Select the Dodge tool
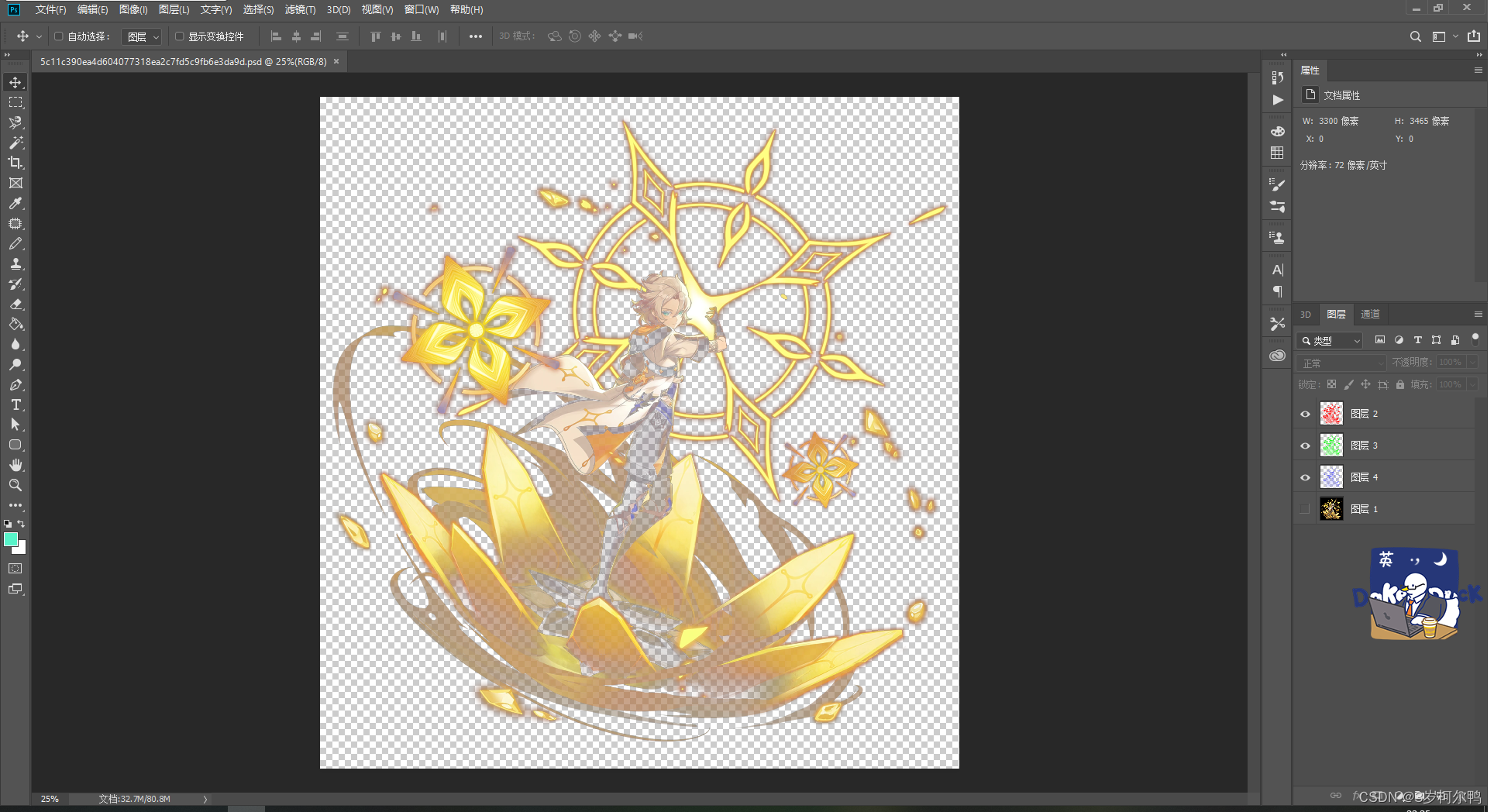Image resolution: width=1494 pixels, height=812 pixels. tap(15, 364)
